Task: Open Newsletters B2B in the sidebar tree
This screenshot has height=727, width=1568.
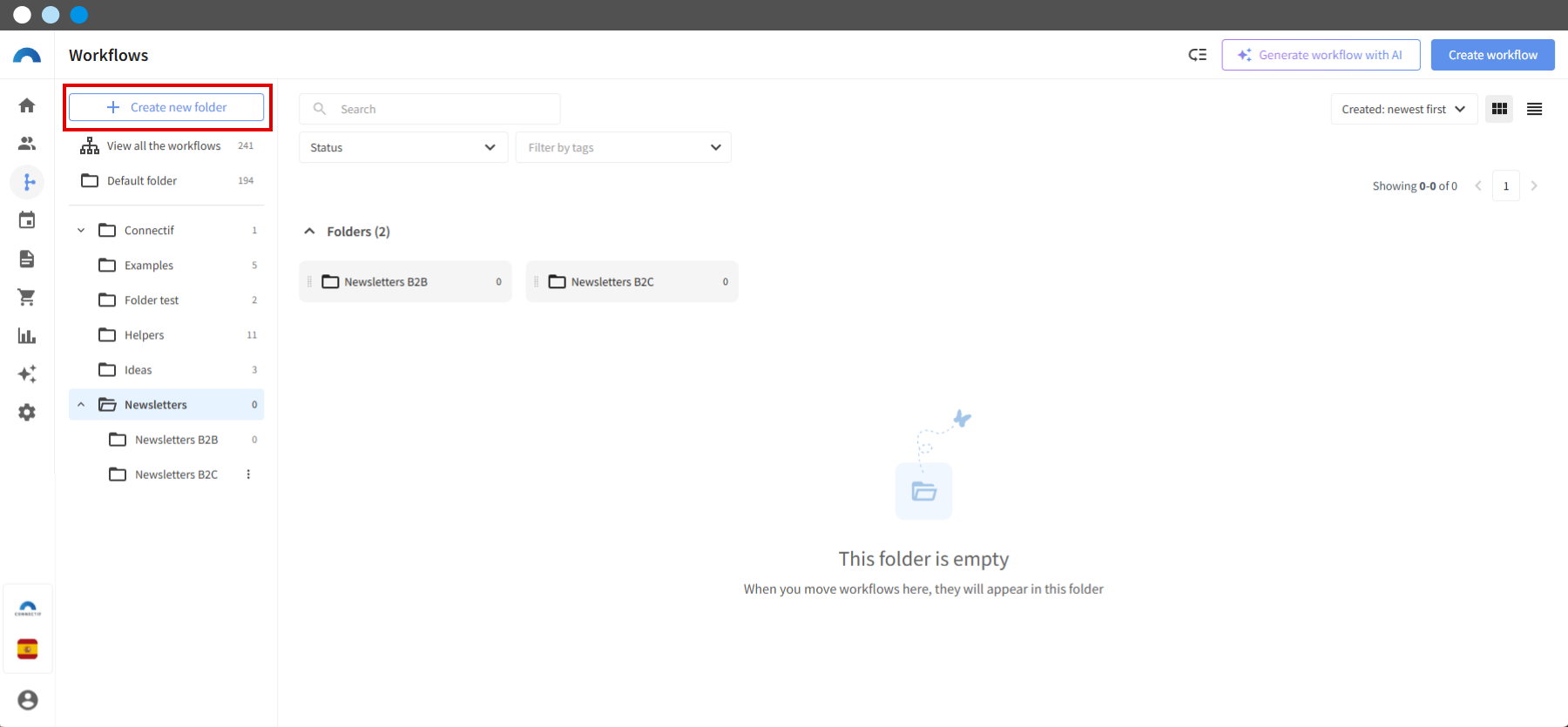Action: [x=166, y=440]
